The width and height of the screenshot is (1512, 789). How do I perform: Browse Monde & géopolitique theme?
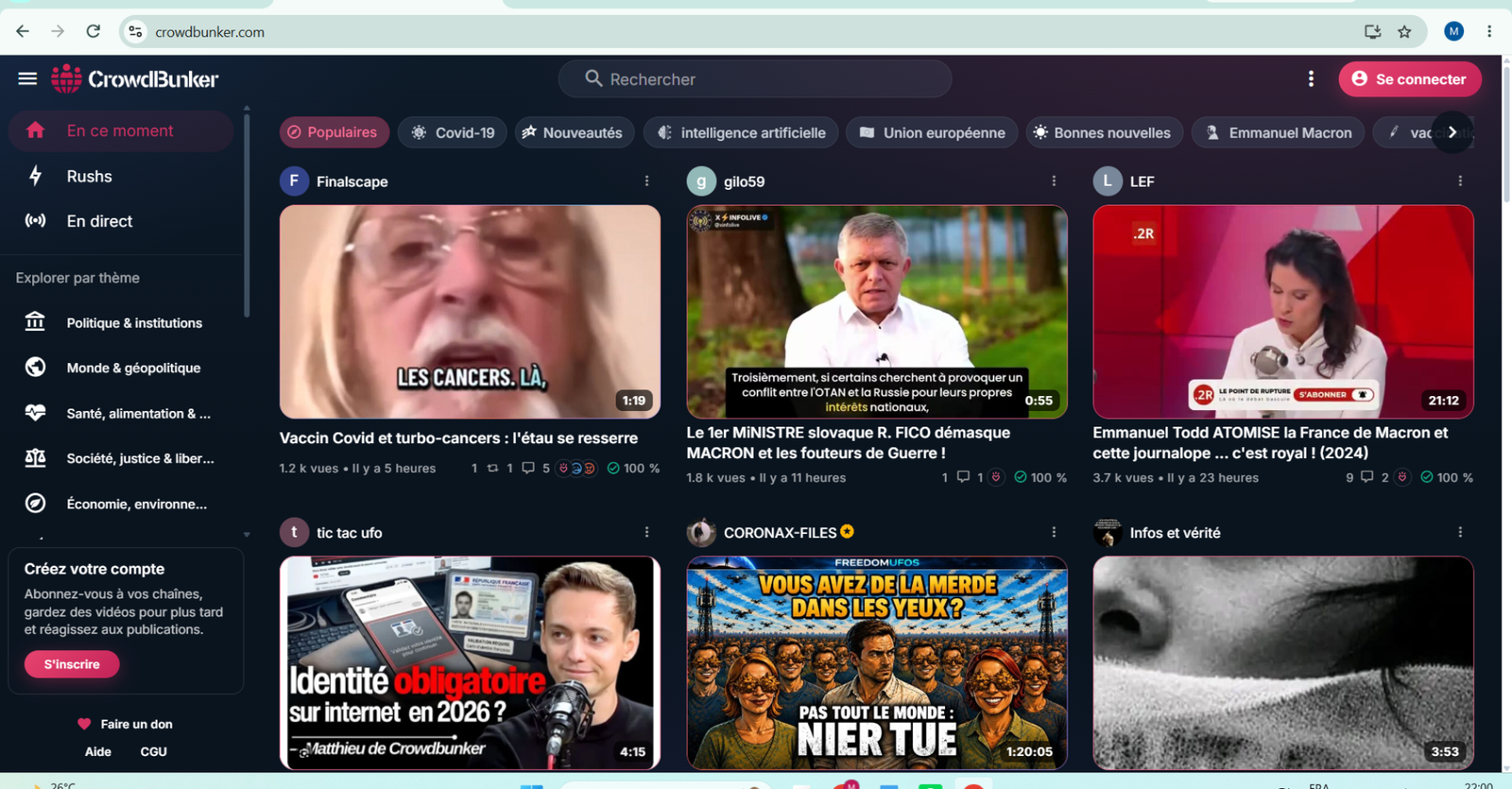click(x=121, y=368)
